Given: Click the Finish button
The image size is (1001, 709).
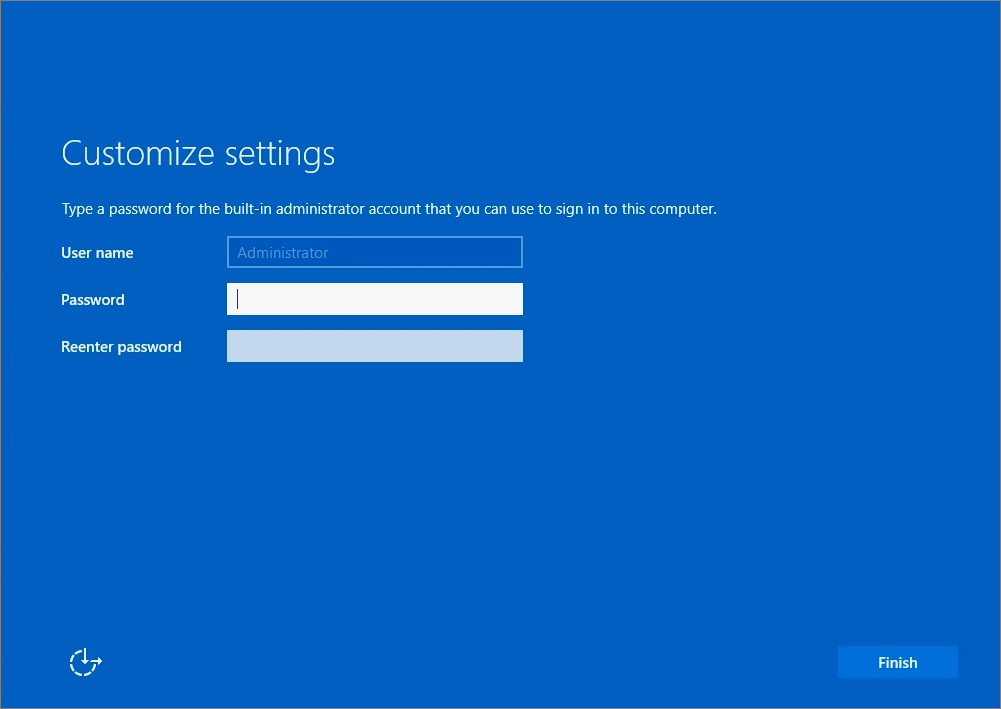Looking at the screenshot, I should pos(898,662).
